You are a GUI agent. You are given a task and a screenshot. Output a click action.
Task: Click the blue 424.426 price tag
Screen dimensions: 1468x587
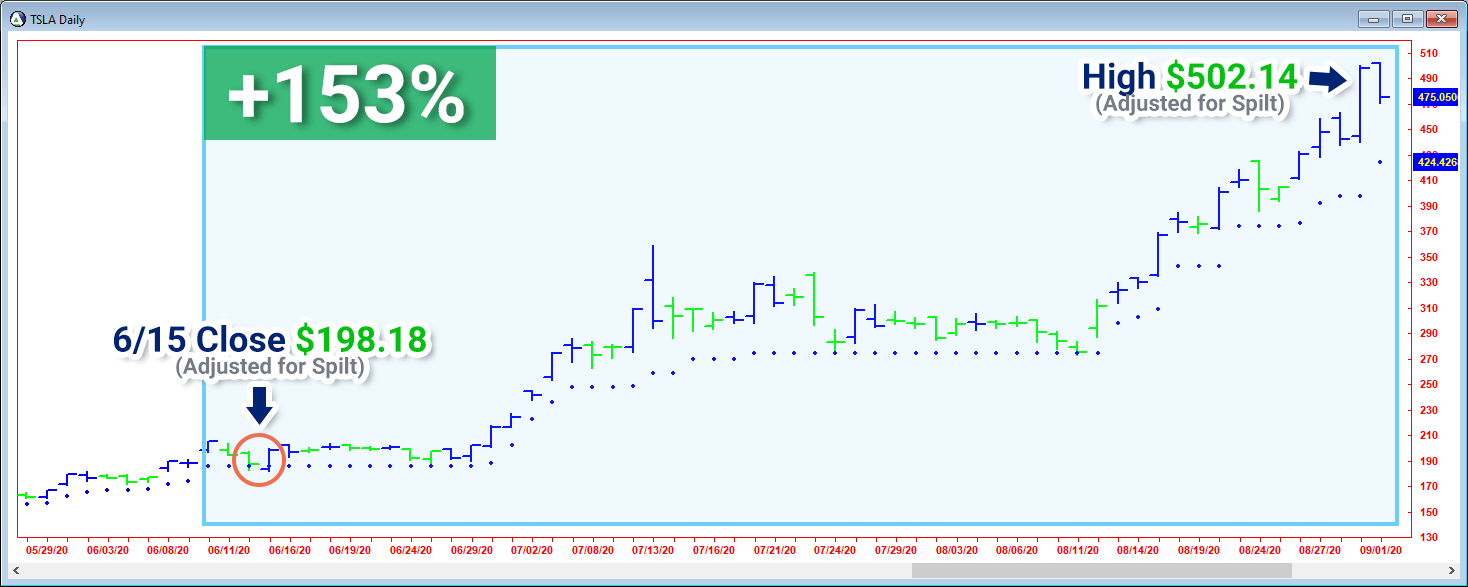point(1438,162)
